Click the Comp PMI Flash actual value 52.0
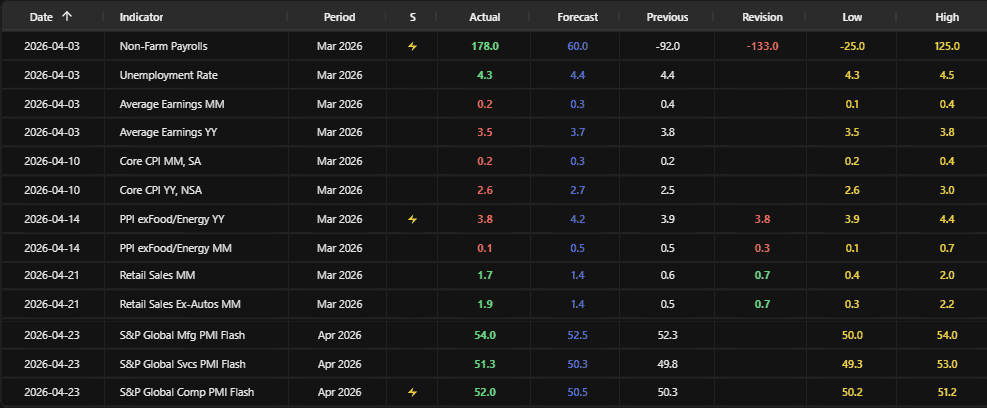This screenshot has width=987, height=408. [485, 392]
